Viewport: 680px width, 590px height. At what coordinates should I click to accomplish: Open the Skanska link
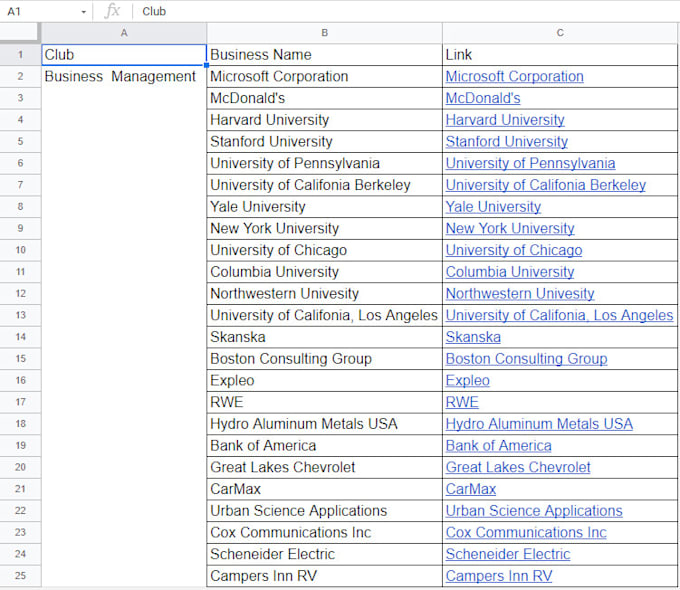click(x=473, y=337)
